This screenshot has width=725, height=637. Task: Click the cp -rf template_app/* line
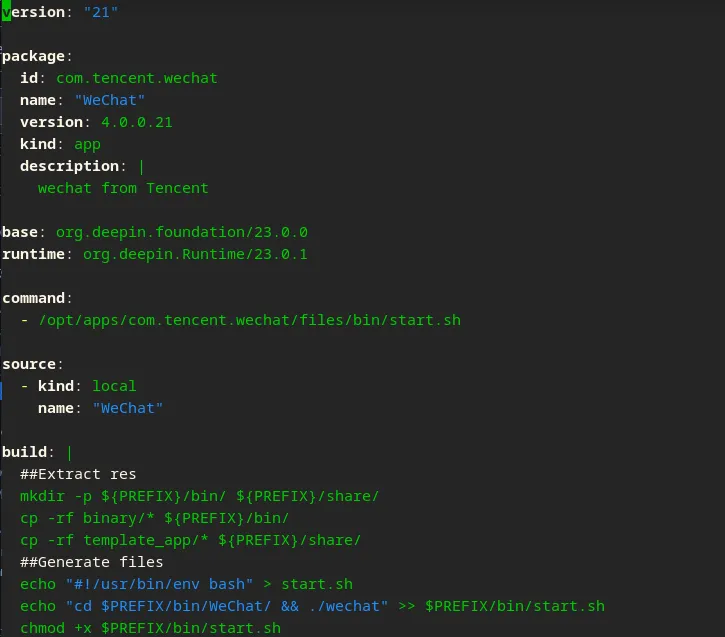pos(190,540)
